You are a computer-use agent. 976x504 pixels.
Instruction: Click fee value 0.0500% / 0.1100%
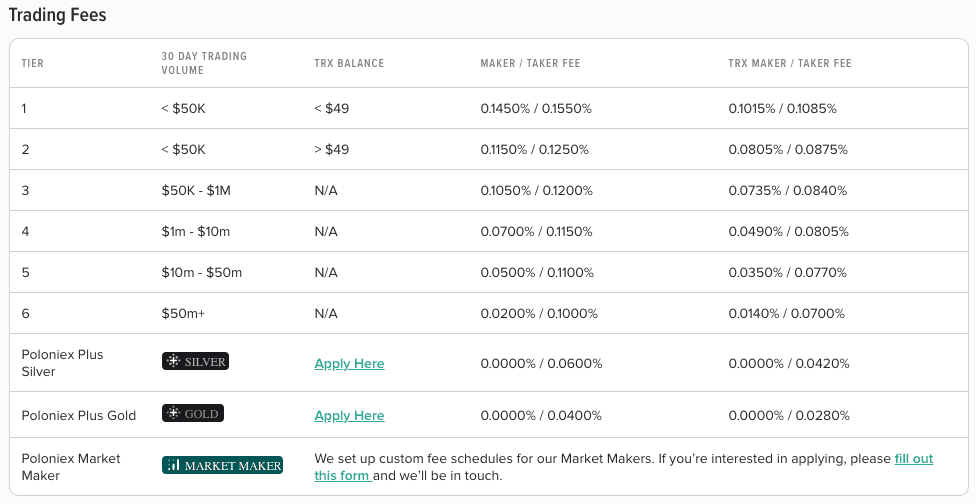click(537, 273)
